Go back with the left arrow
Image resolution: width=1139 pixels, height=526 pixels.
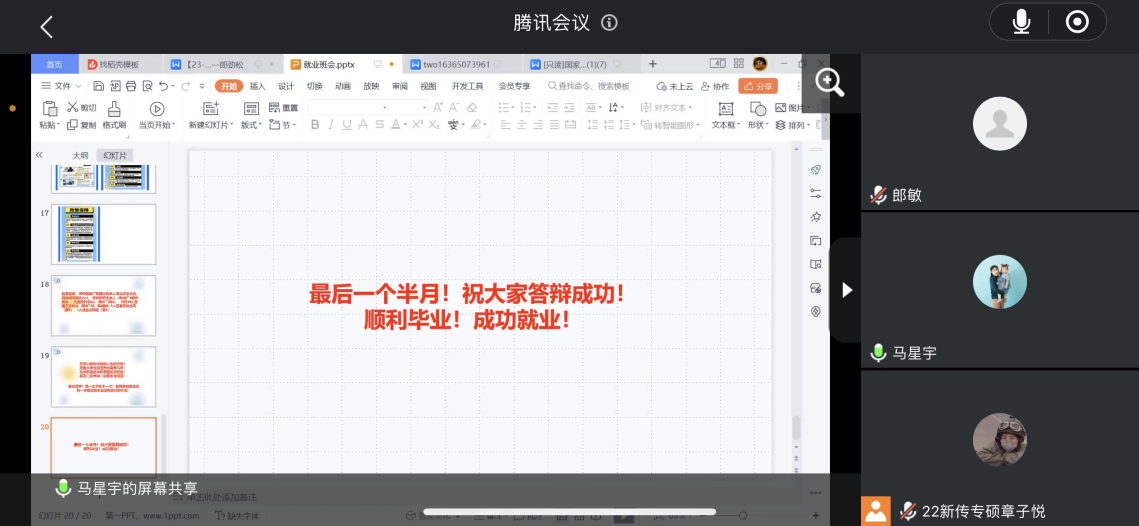tap(46, 27)
